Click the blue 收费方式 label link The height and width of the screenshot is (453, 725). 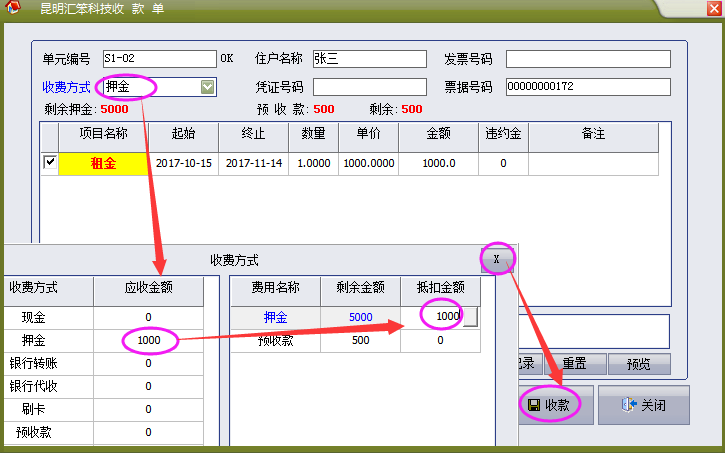pyautogui.click(x=66, y=87)
